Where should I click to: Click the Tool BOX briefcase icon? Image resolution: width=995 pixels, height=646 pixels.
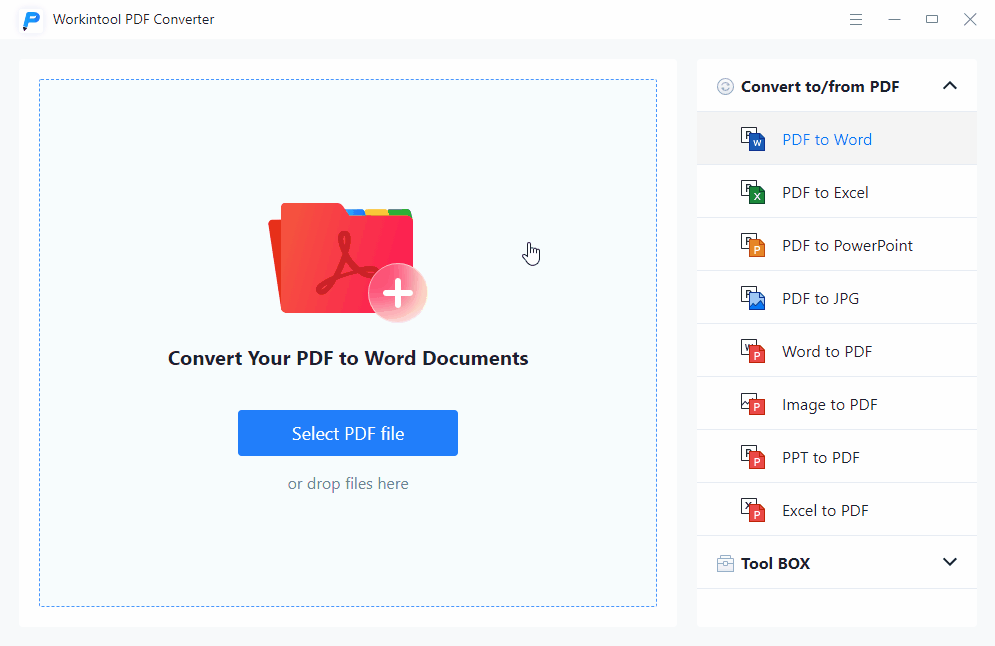(725, 564)
